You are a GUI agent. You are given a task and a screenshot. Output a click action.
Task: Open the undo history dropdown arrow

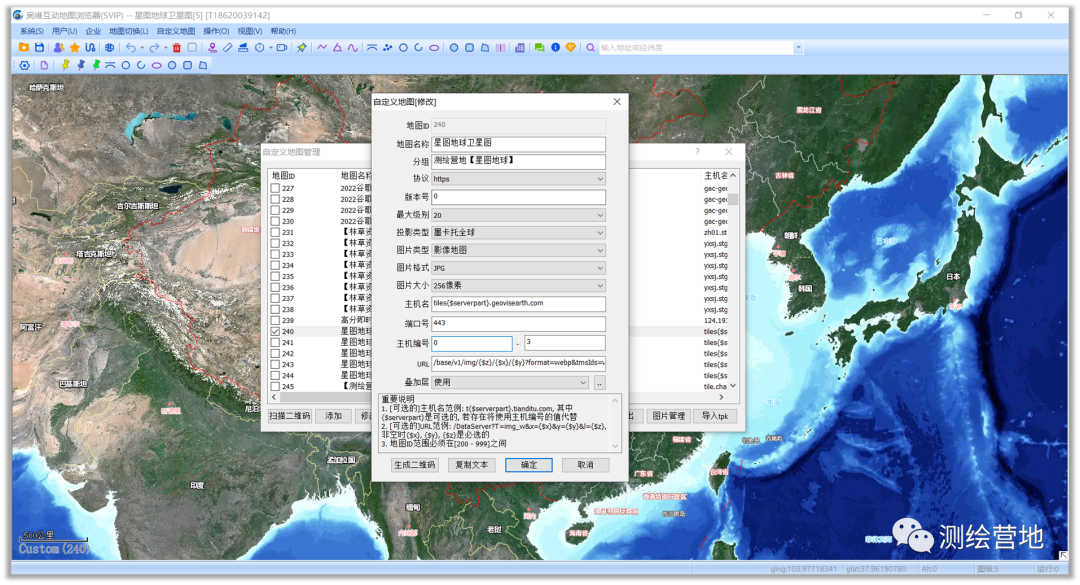(142, 48)
